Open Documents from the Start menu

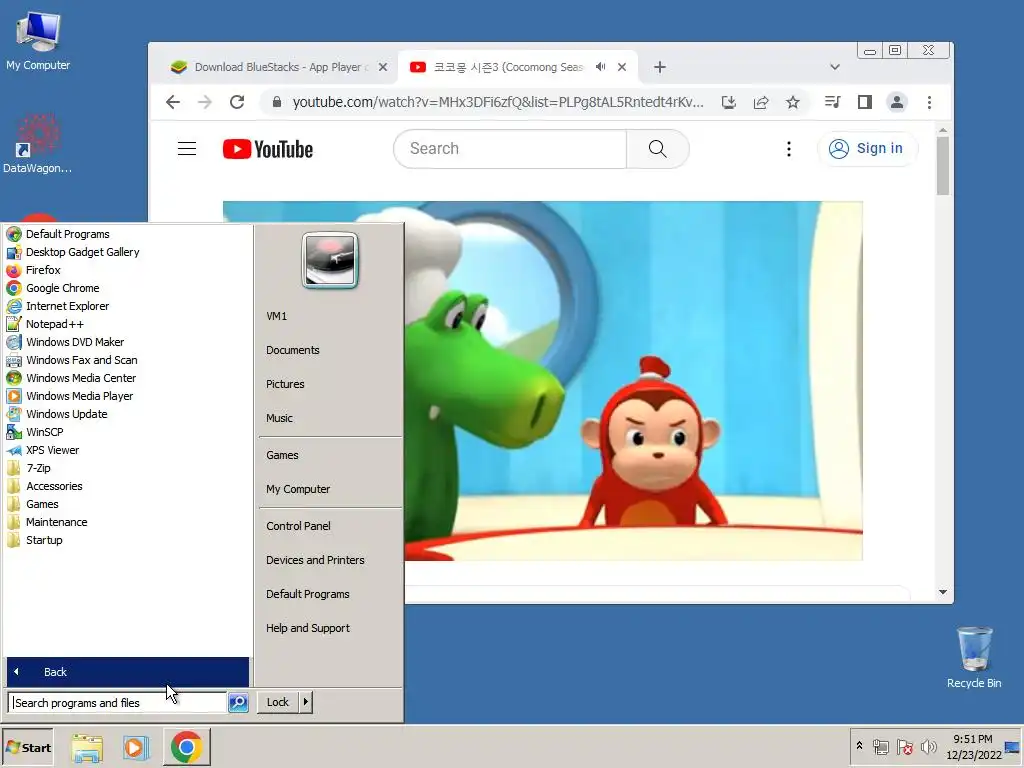click(293, 350)
